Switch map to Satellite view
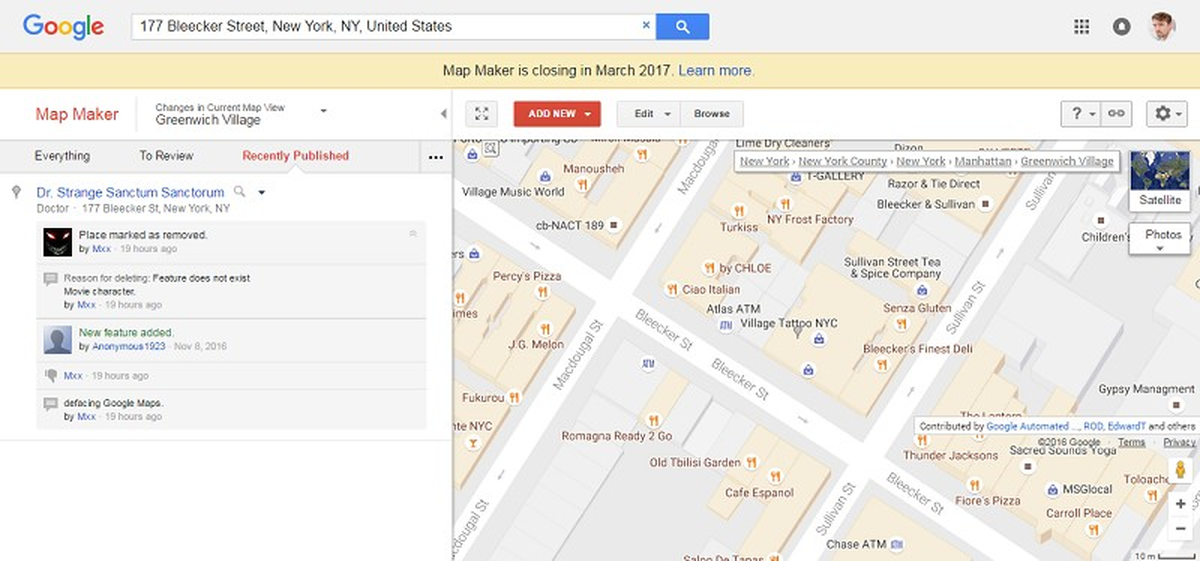Screen dimensions: 1200x561 point(1160,180)
